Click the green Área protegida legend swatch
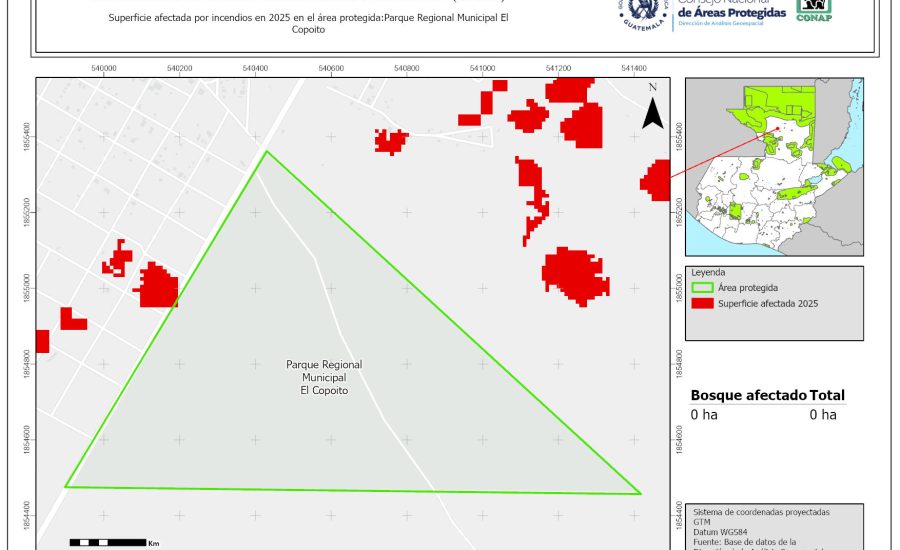Screen dimensions: 900x550 coord(702,287)
